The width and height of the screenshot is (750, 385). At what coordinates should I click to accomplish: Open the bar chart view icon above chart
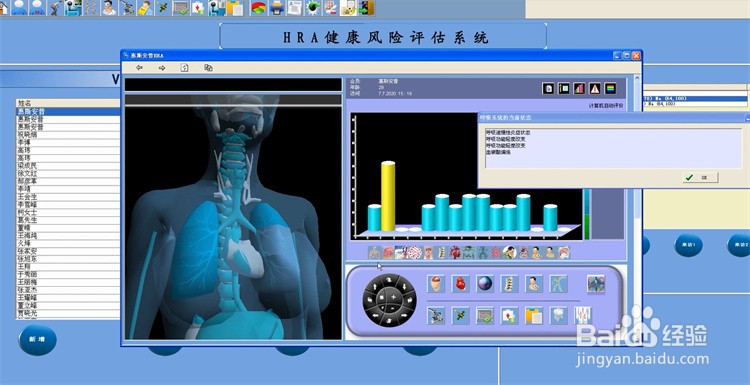click(x=579, y=88)
